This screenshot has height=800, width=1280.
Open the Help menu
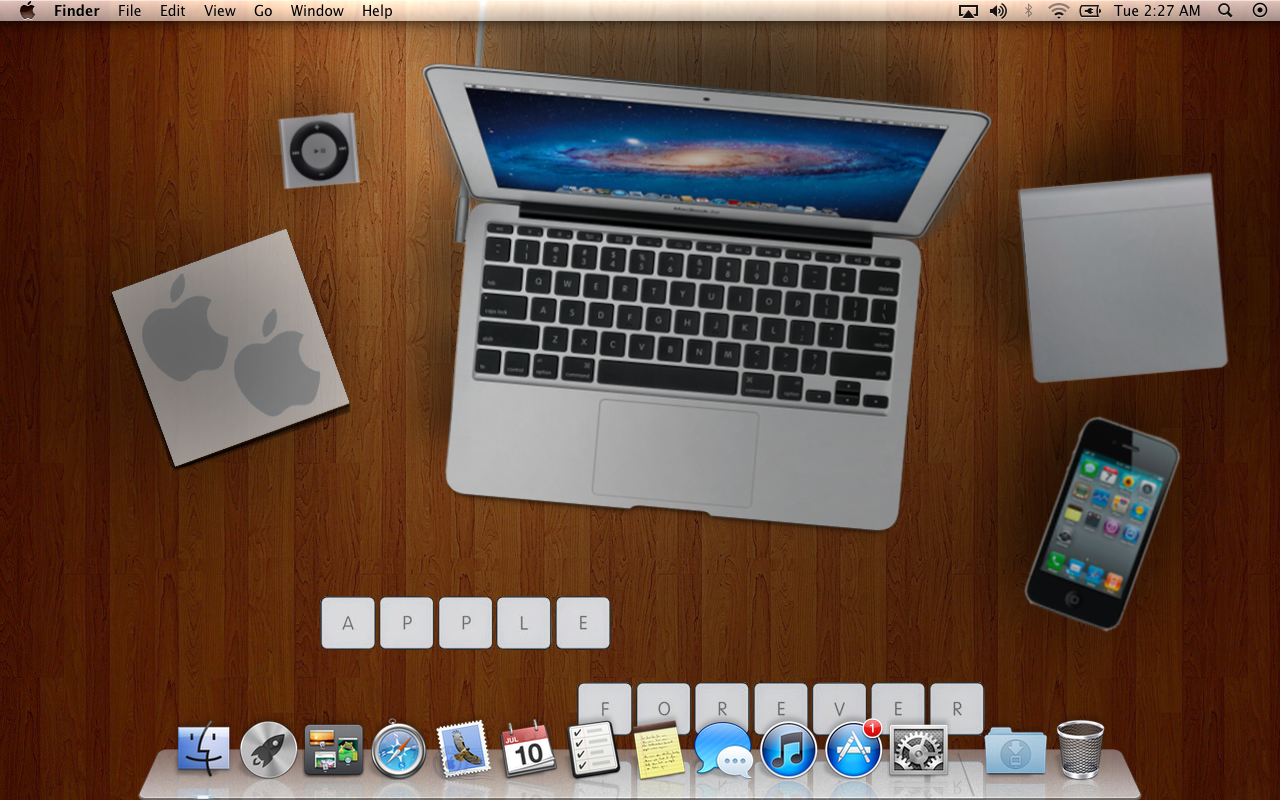pyautogui.click(x=377, y=11)
